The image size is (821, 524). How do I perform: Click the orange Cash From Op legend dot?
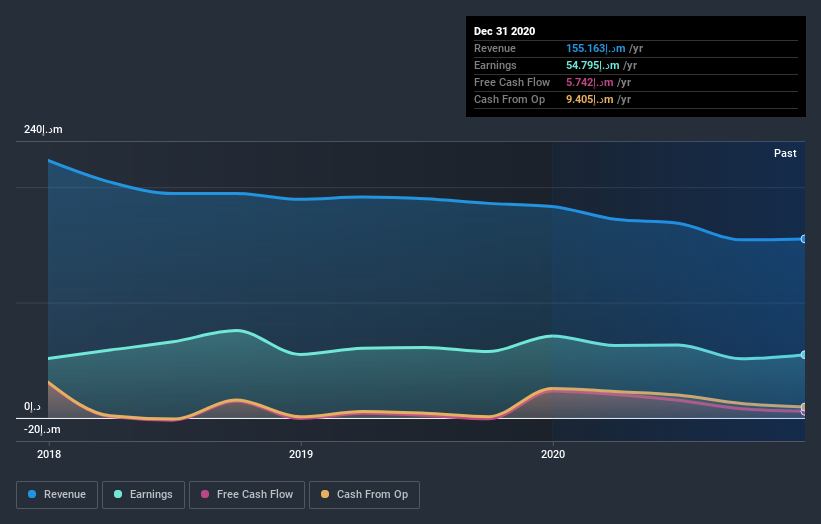click(x=325, y=494)
